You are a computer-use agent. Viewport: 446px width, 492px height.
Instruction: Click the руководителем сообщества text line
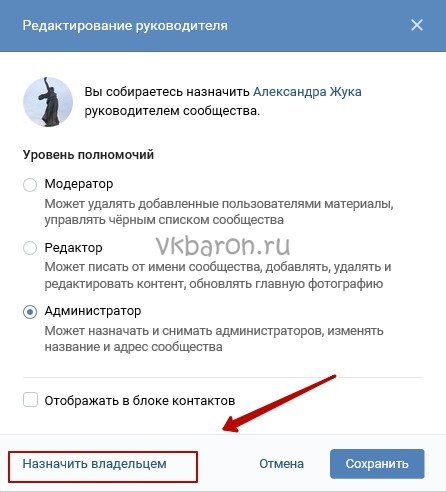click(x=172, y=111)
